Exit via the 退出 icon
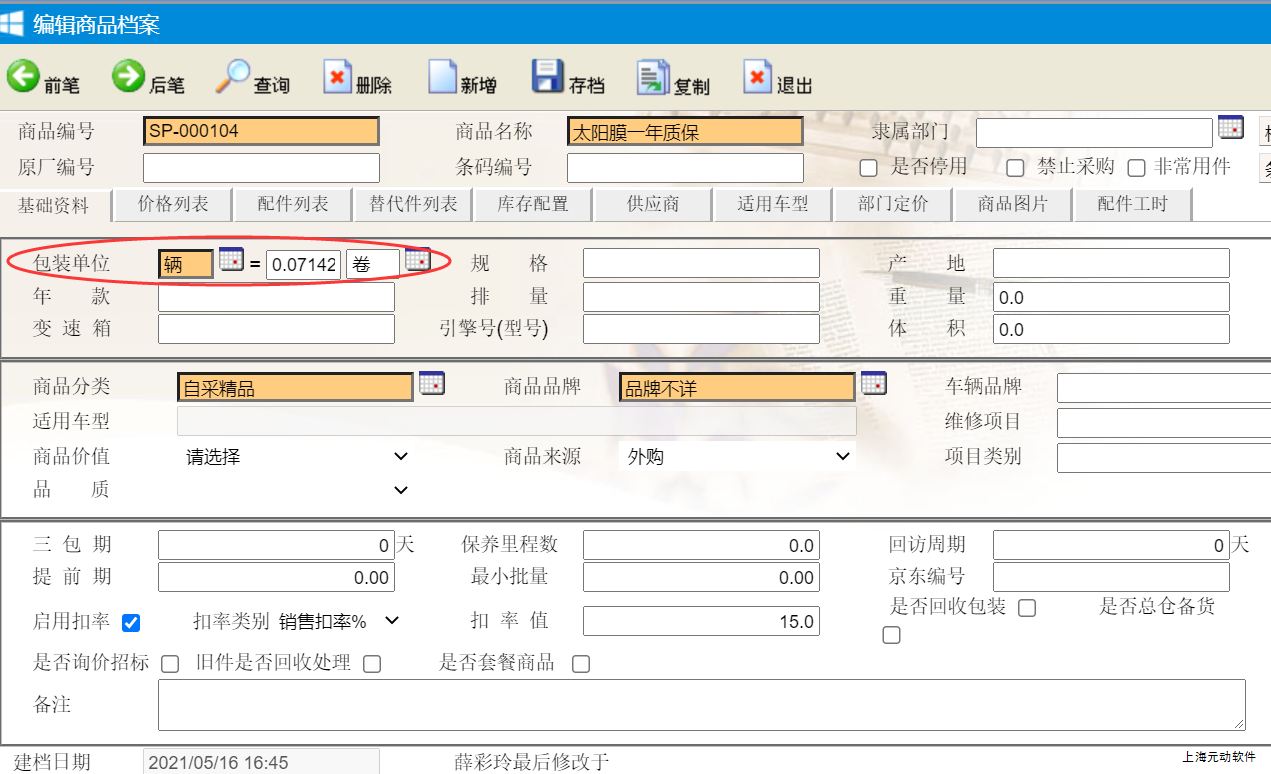Screen dimensions: 1271x774 pyautogui.click(x=757, y=77)
